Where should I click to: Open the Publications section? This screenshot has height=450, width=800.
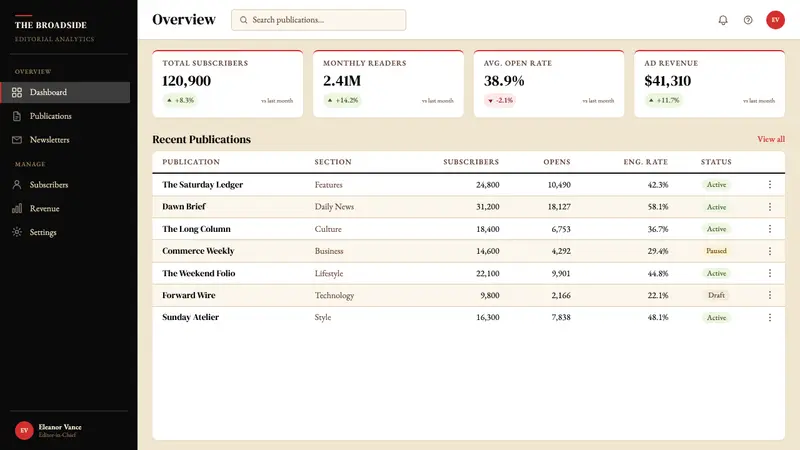(x=65, y=116)
